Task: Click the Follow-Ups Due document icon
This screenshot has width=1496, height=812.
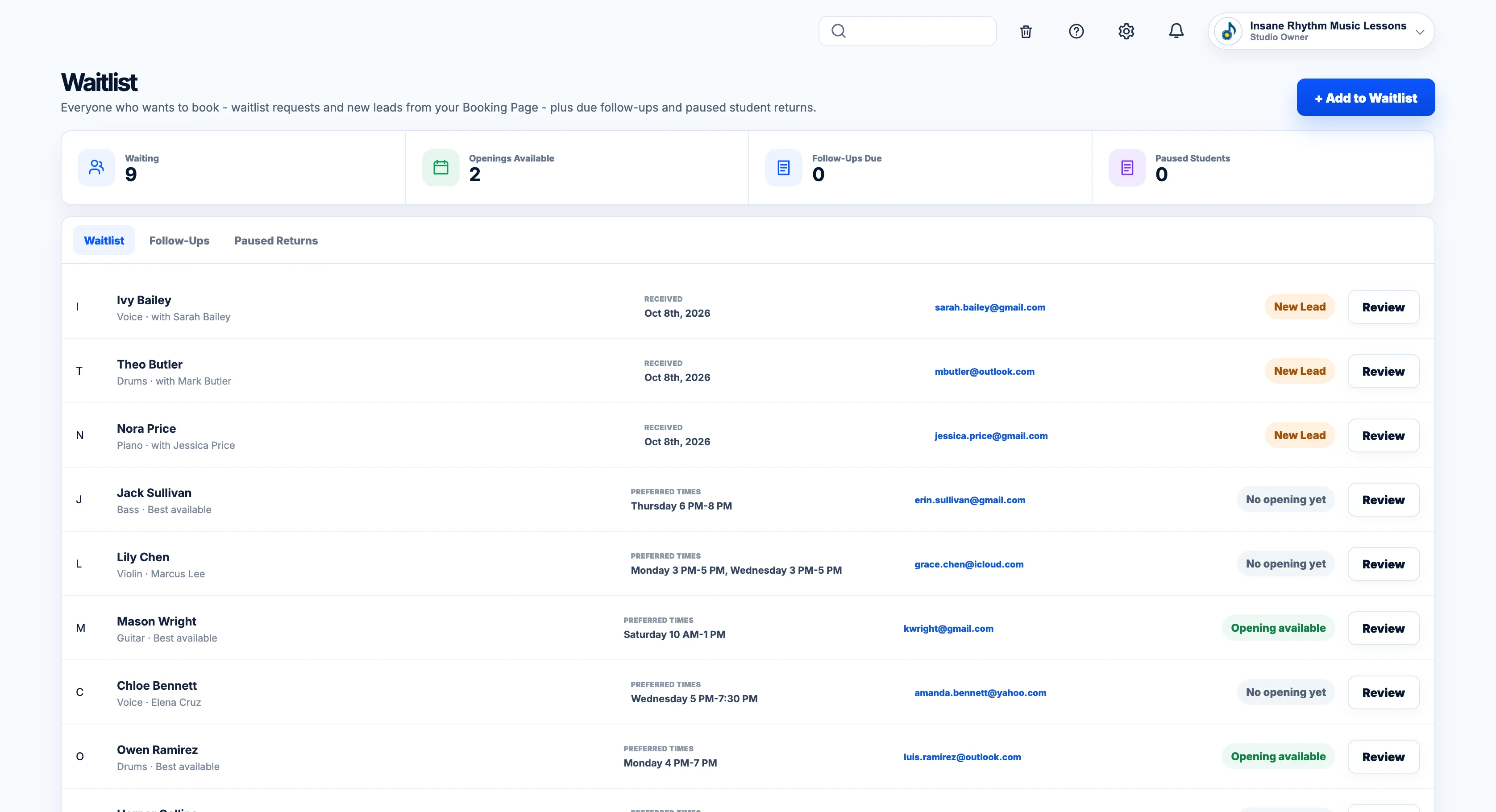Action: click(783, 168)
